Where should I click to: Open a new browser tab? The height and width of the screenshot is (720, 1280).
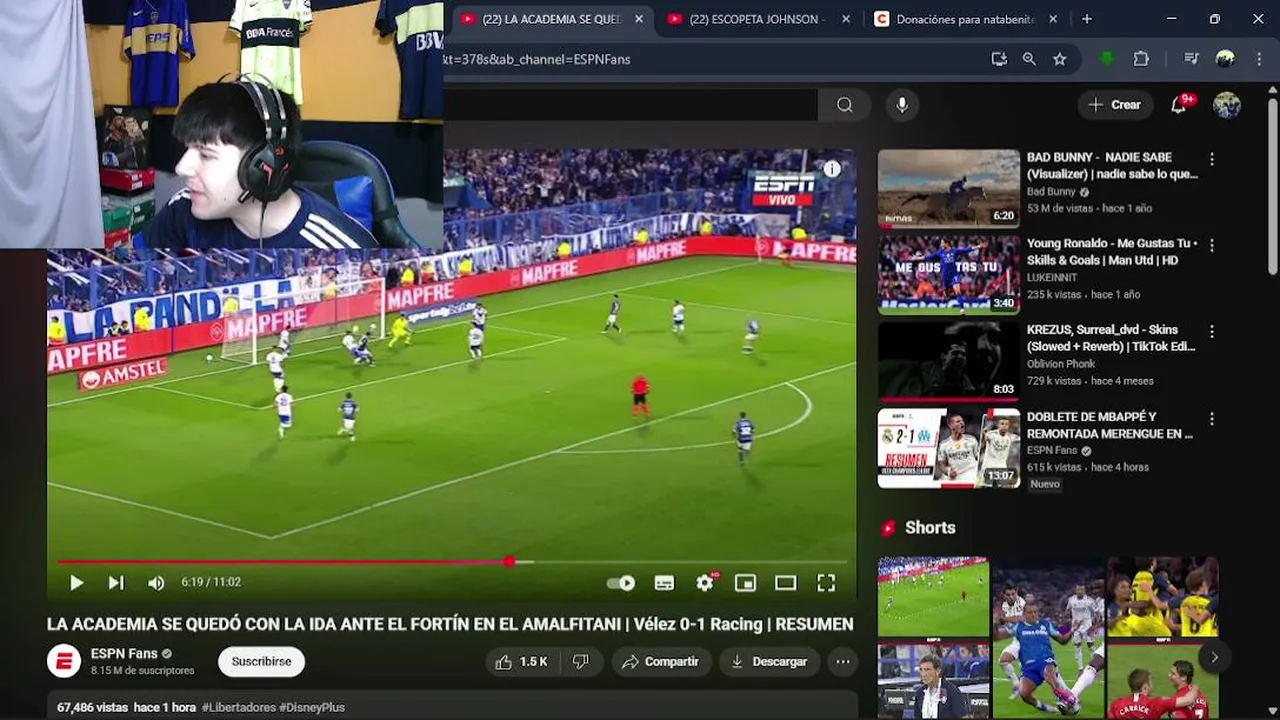coord(1087,19)
